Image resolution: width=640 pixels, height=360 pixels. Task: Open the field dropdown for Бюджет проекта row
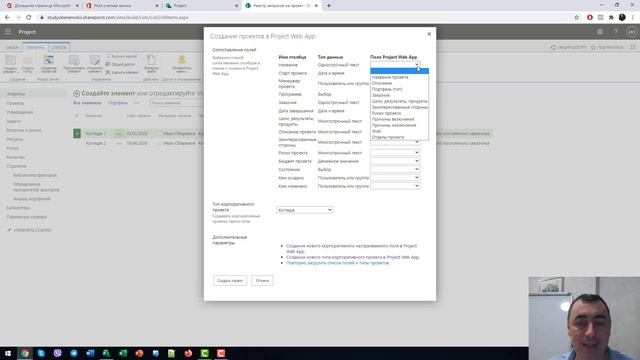(395, 161)
